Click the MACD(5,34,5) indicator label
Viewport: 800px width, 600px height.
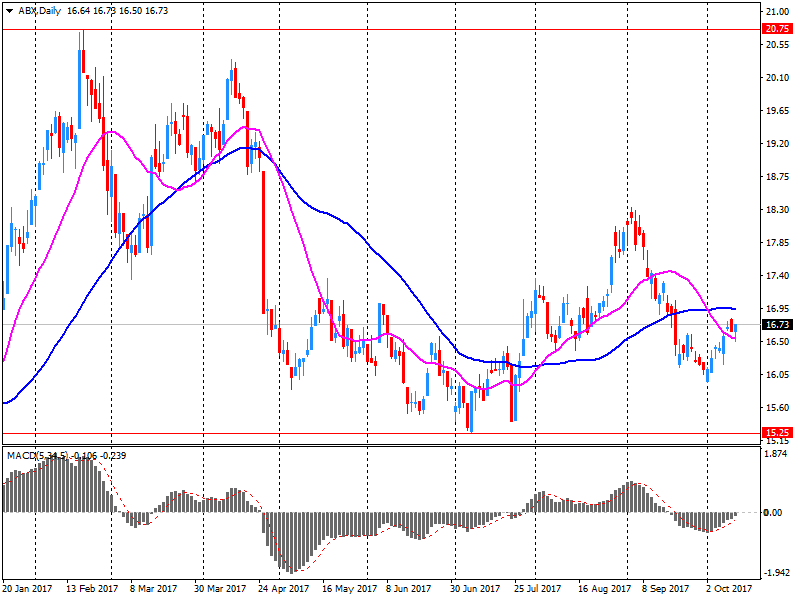[37, 455]
